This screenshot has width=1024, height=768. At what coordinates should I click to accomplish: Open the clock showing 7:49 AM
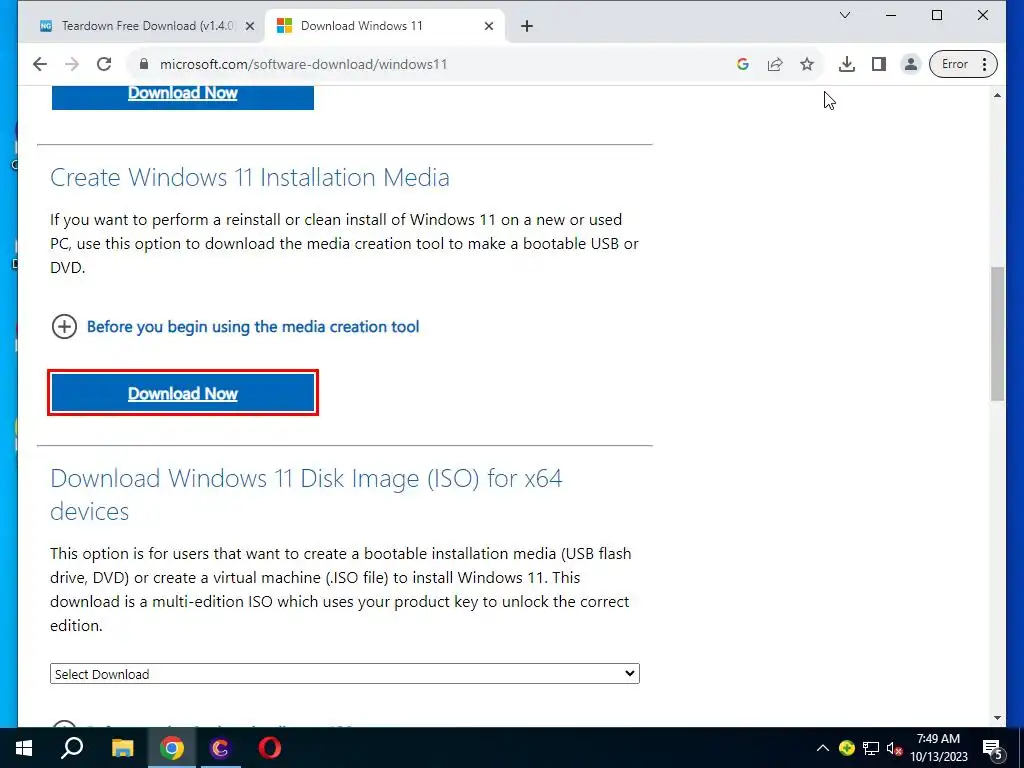pyautogui.click(x=938, y=748)
